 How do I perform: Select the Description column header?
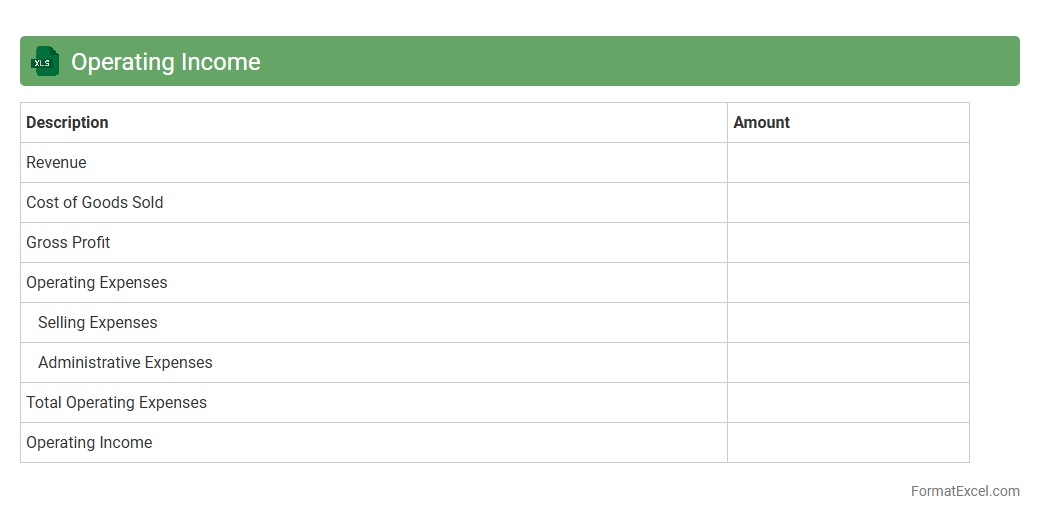67,123
